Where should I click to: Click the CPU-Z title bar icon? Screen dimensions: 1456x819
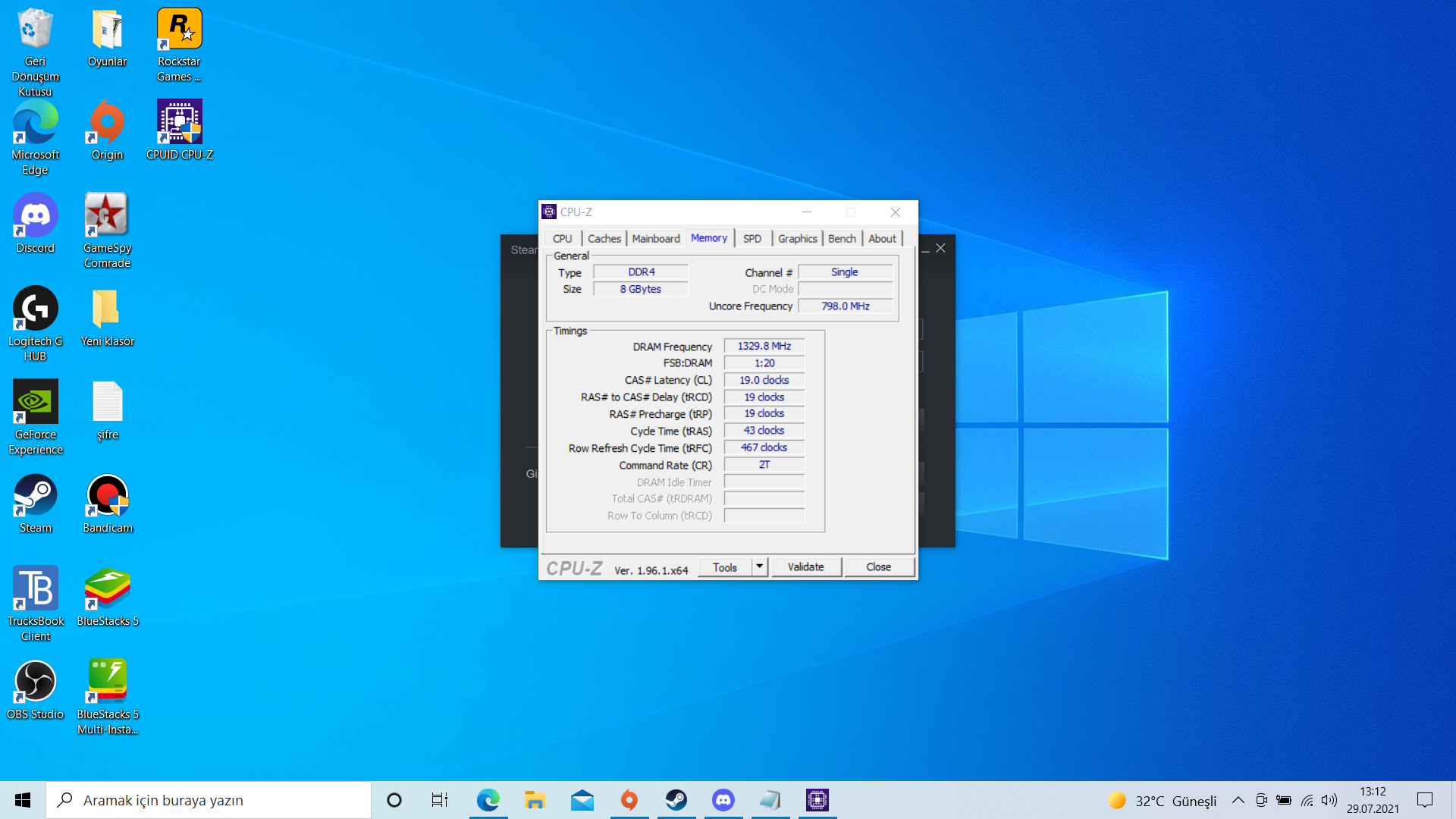click(549, 212)
